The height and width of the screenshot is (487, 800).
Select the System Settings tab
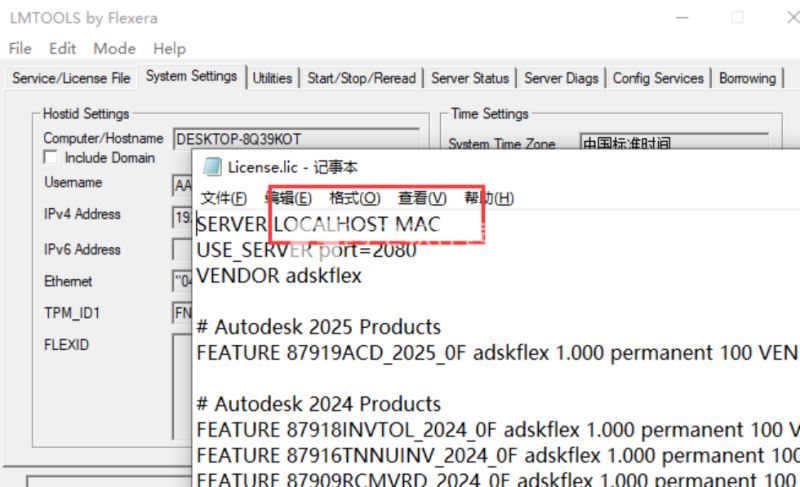coord(191,76)
